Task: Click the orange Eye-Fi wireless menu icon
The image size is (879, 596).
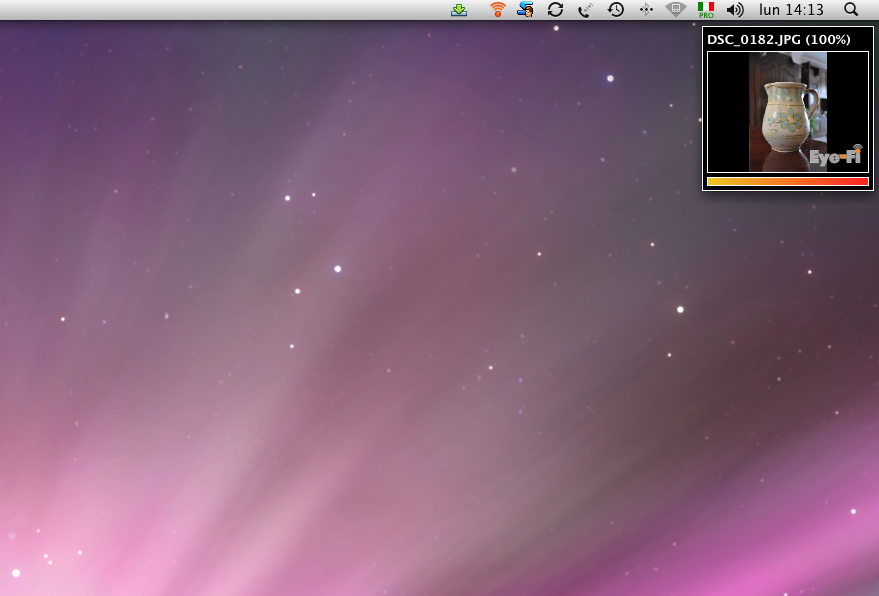Action: (497, 10)
